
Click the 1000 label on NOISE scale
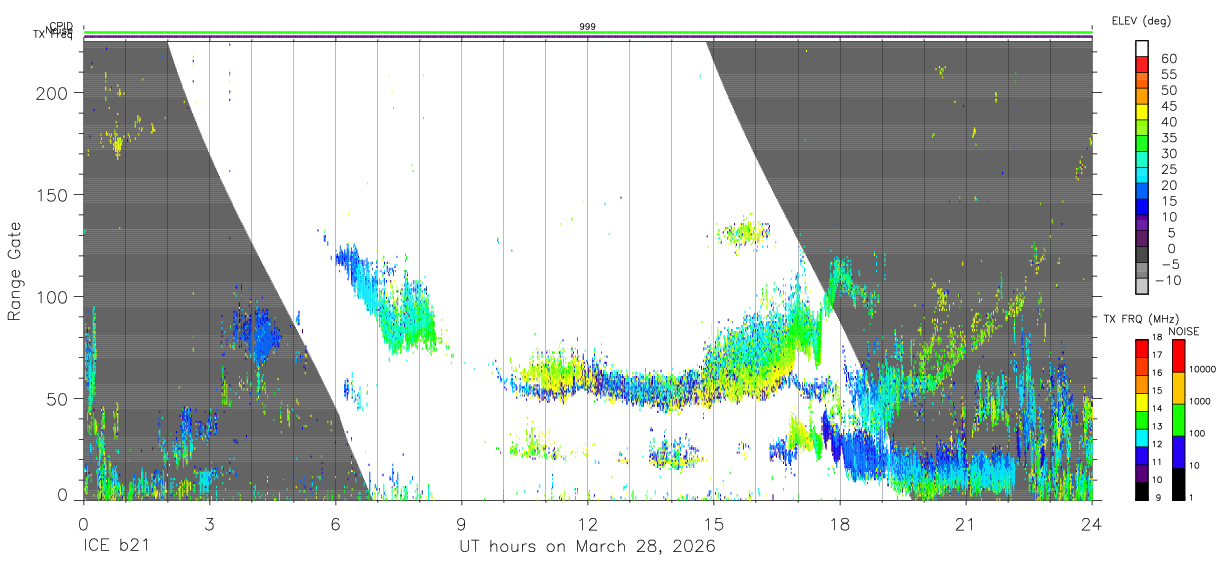(1200, 401)
